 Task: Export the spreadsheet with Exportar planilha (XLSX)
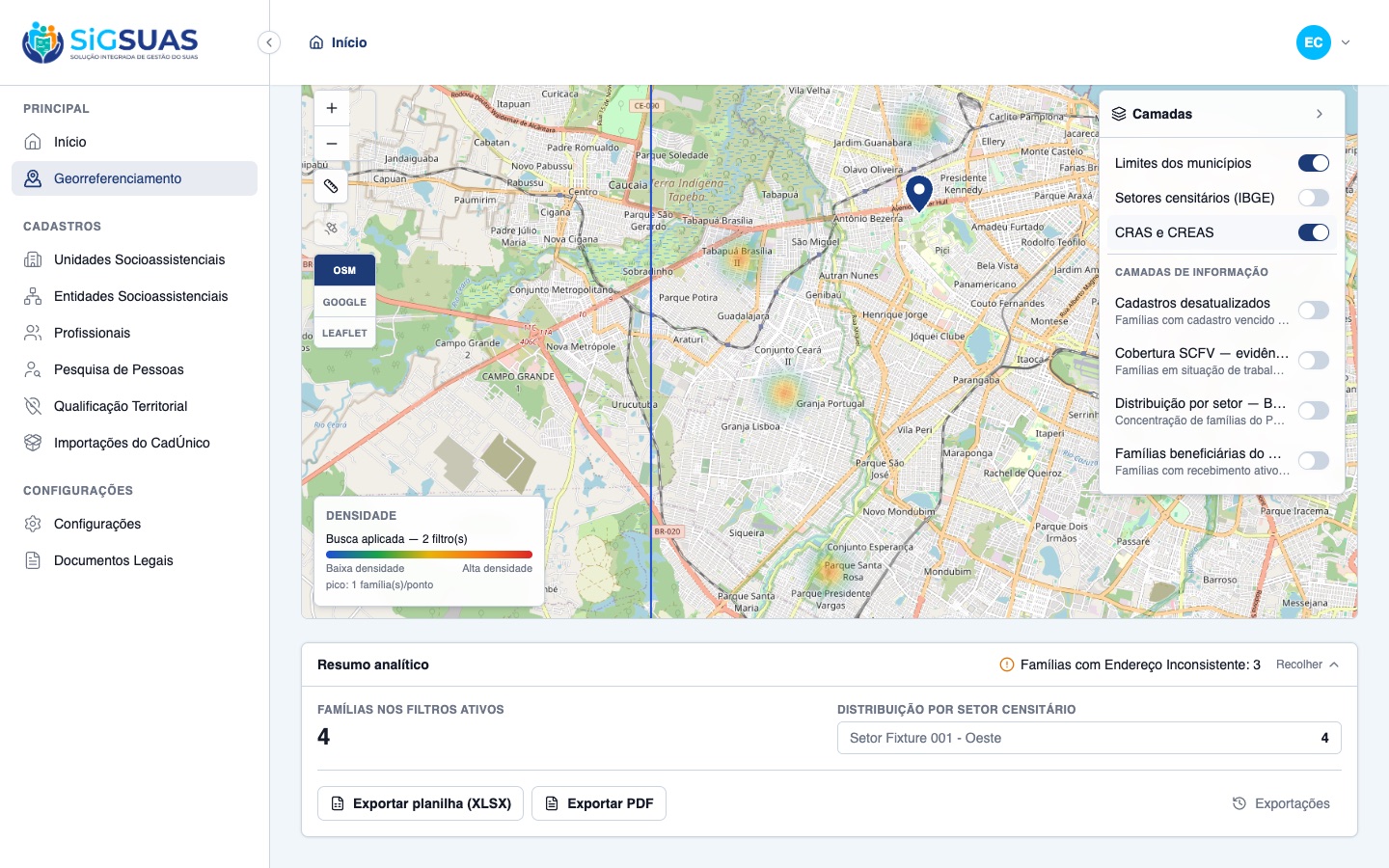[x=421, y=803]
